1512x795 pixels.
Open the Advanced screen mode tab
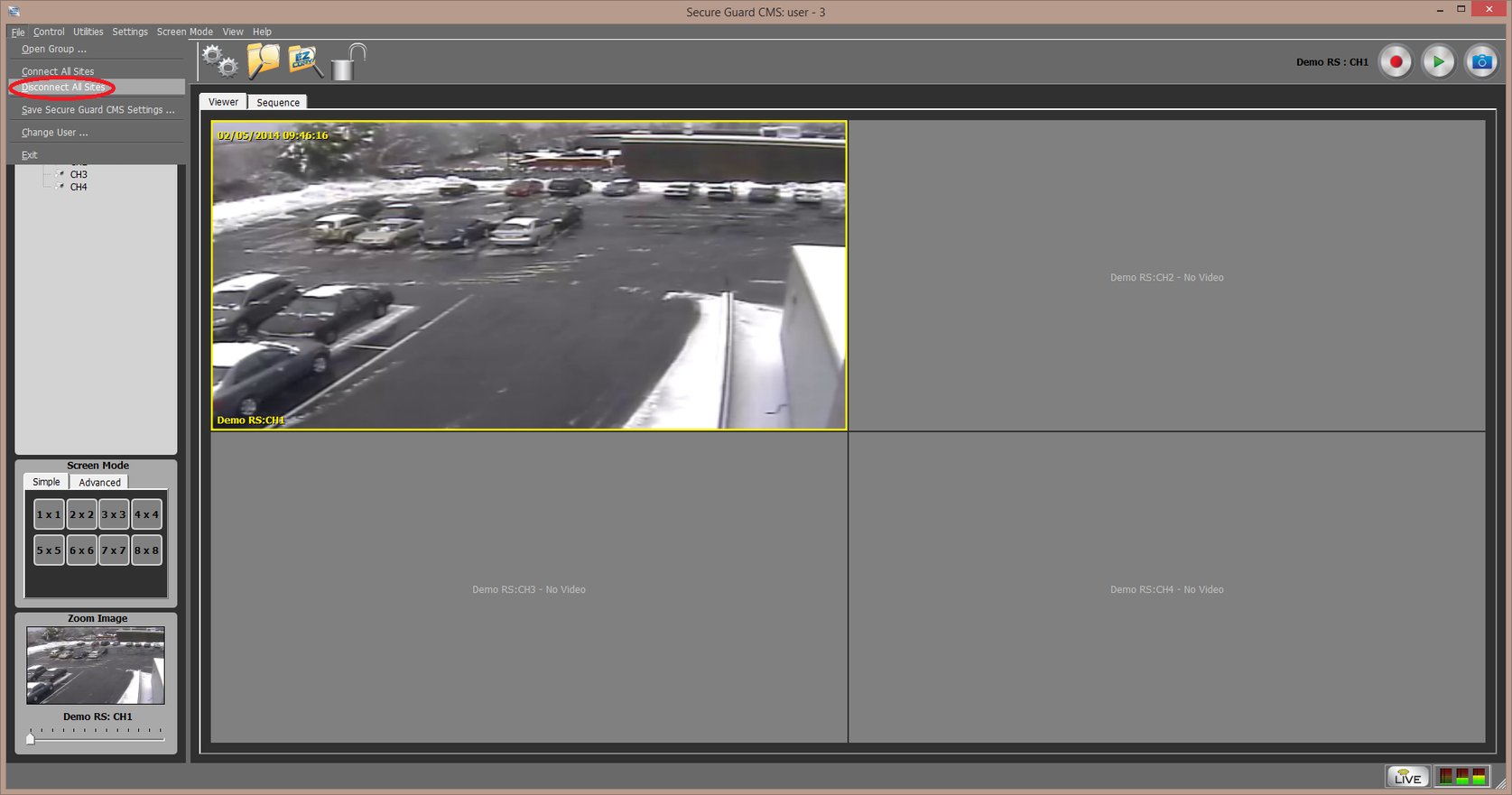tap(99, 483)
